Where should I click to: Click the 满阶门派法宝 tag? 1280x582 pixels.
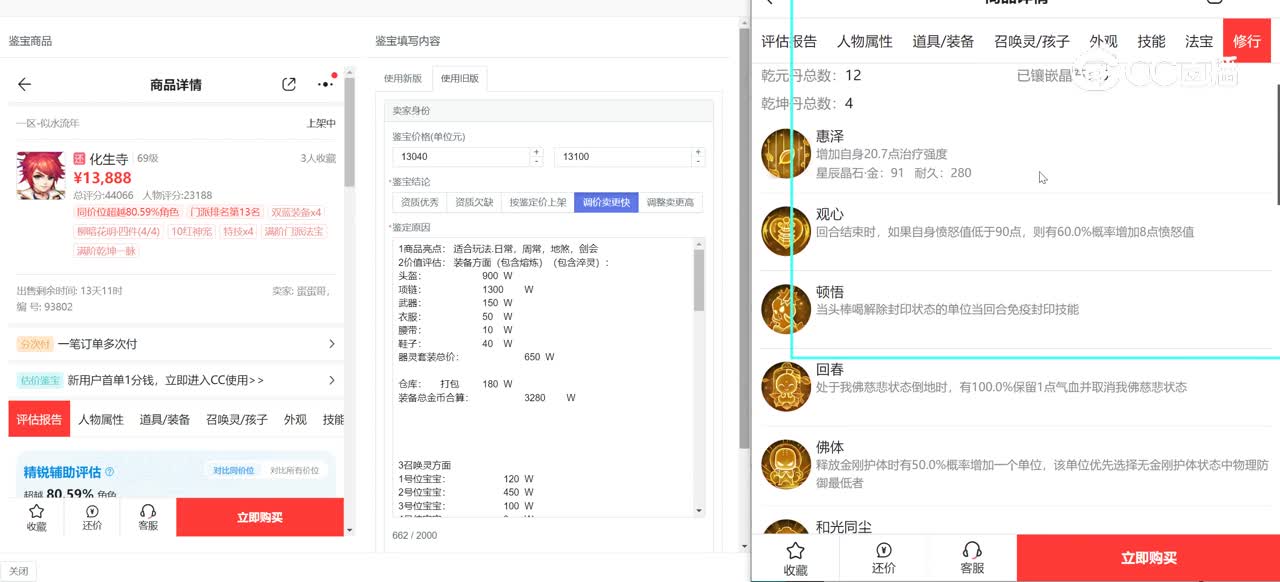pyautogui.click(x=294, y=231)
